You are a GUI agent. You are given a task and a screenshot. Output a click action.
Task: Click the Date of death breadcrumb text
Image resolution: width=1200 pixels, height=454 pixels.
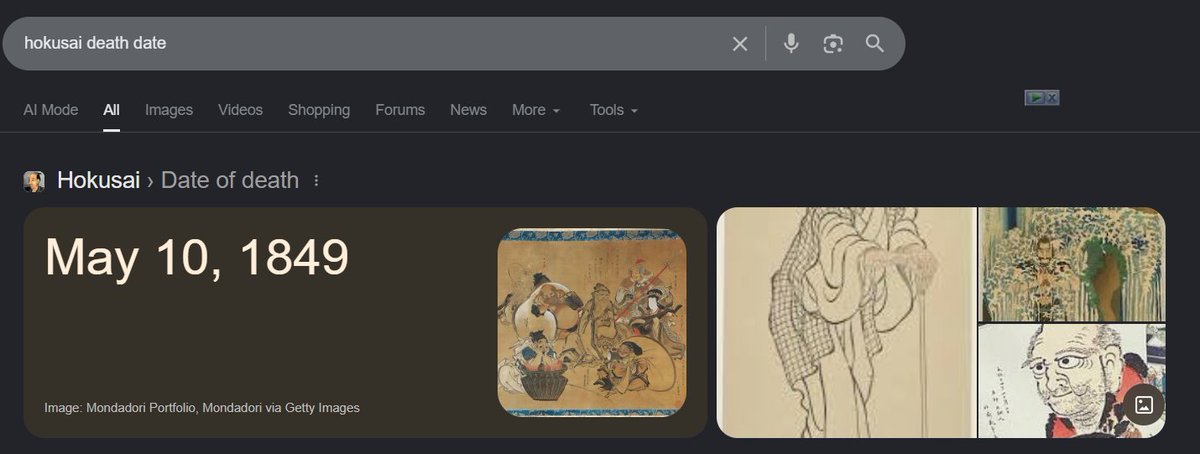pyautogui.click(x=230, y=180)
